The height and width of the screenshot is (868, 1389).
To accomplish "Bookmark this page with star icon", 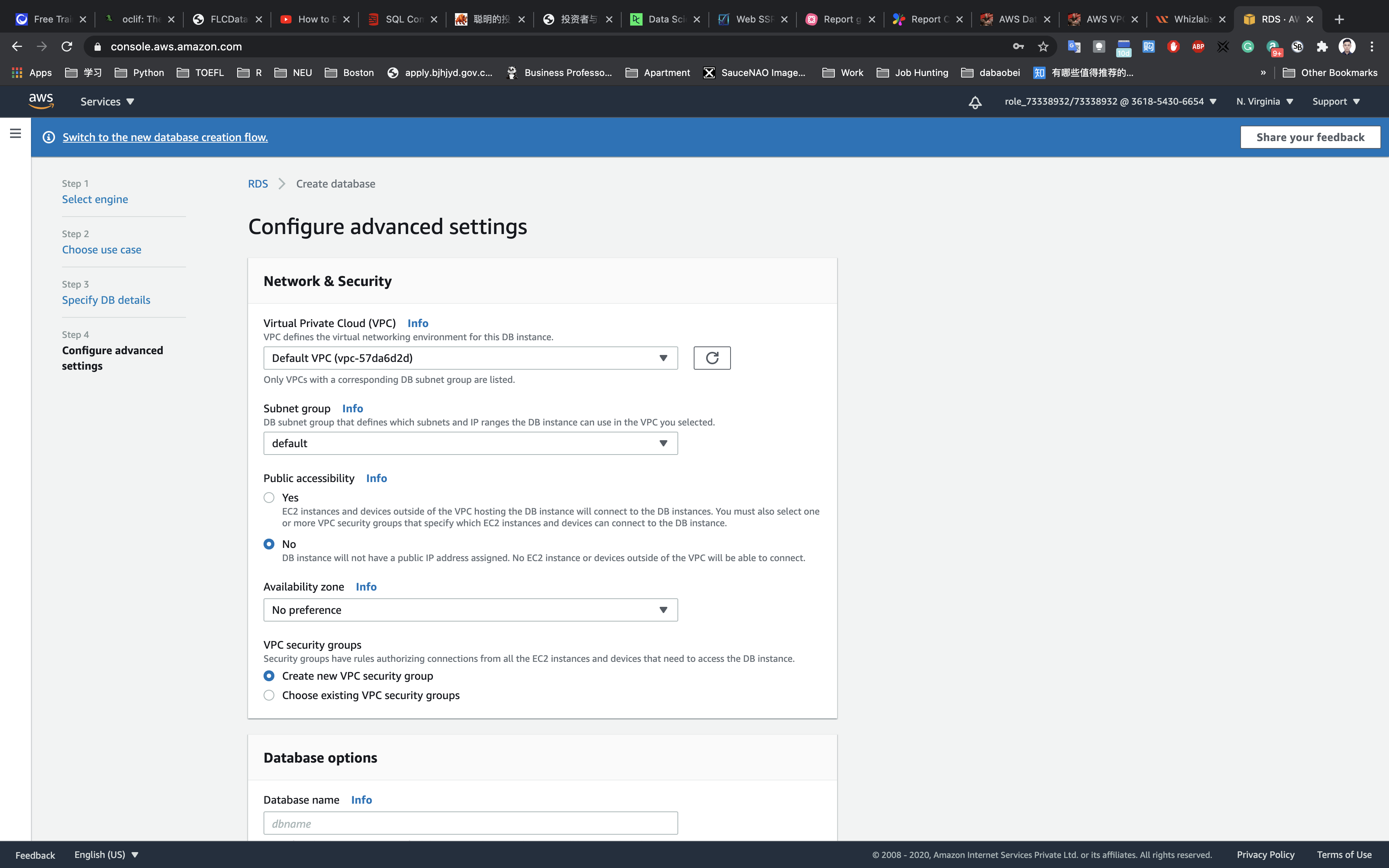I will (1043, 46).
